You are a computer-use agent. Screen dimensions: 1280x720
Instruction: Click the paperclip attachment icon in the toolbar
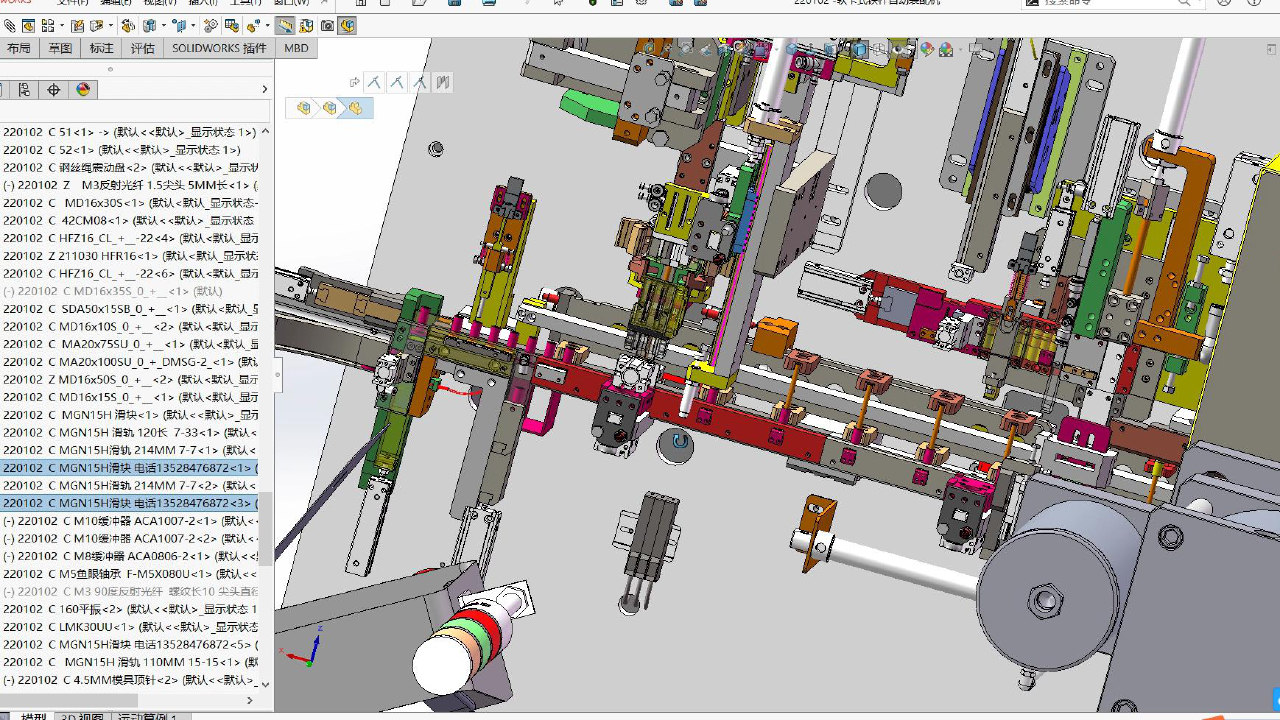pyautogui.click(x=9, y=25)
